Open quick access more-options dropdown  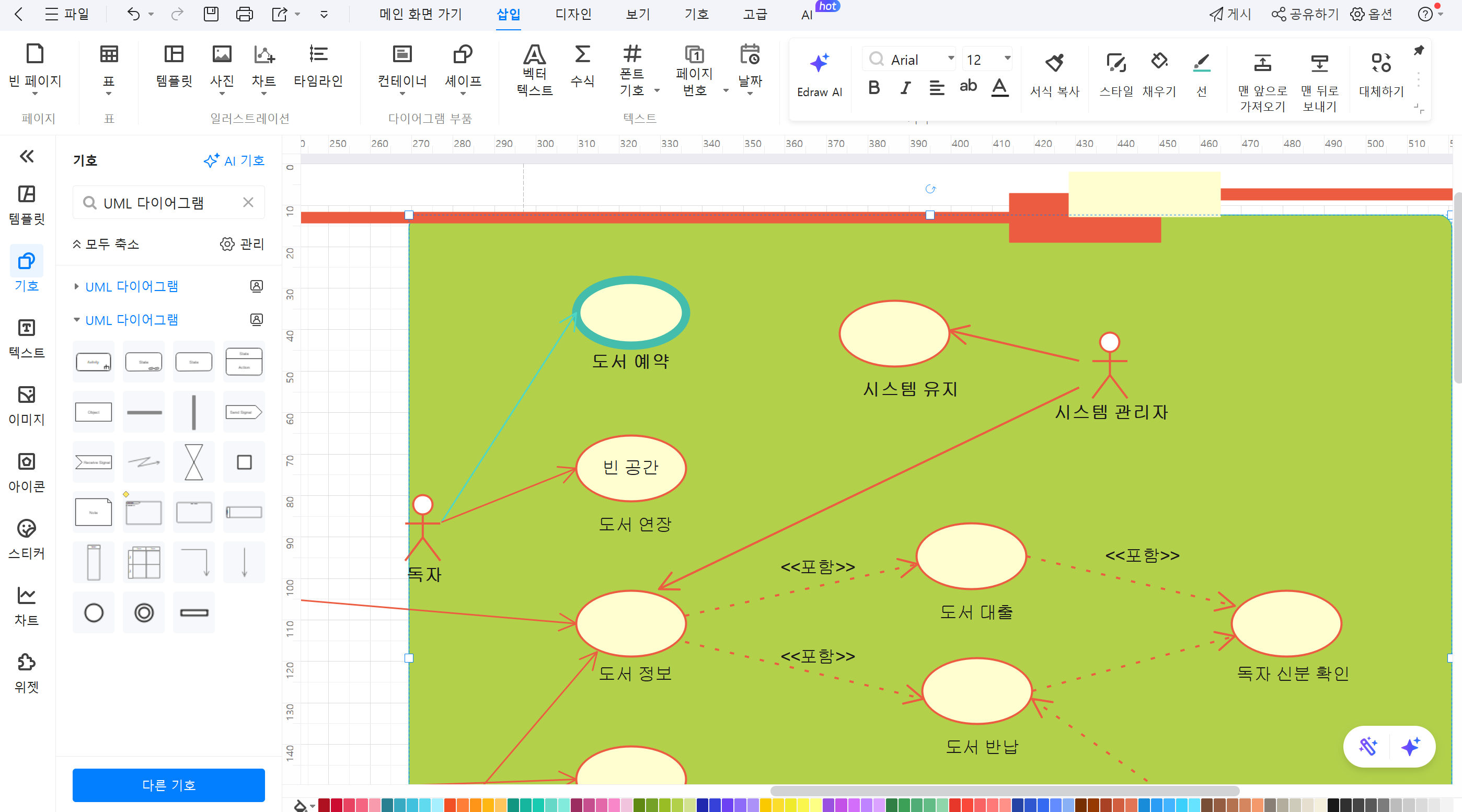pyautogui.click(x=324, y=14)
